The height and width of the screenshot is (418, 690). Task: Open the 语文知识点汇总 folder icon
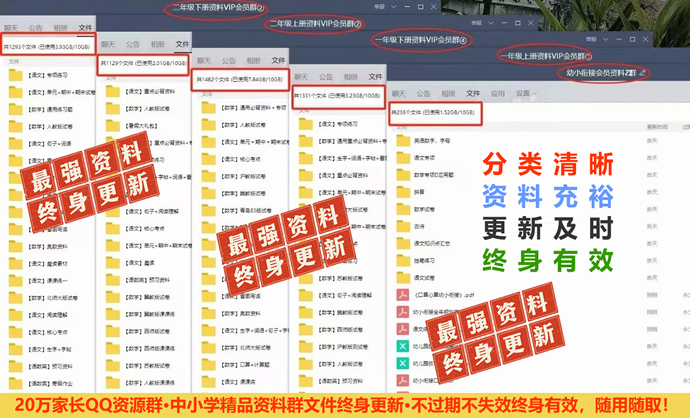tap(403, 244)
